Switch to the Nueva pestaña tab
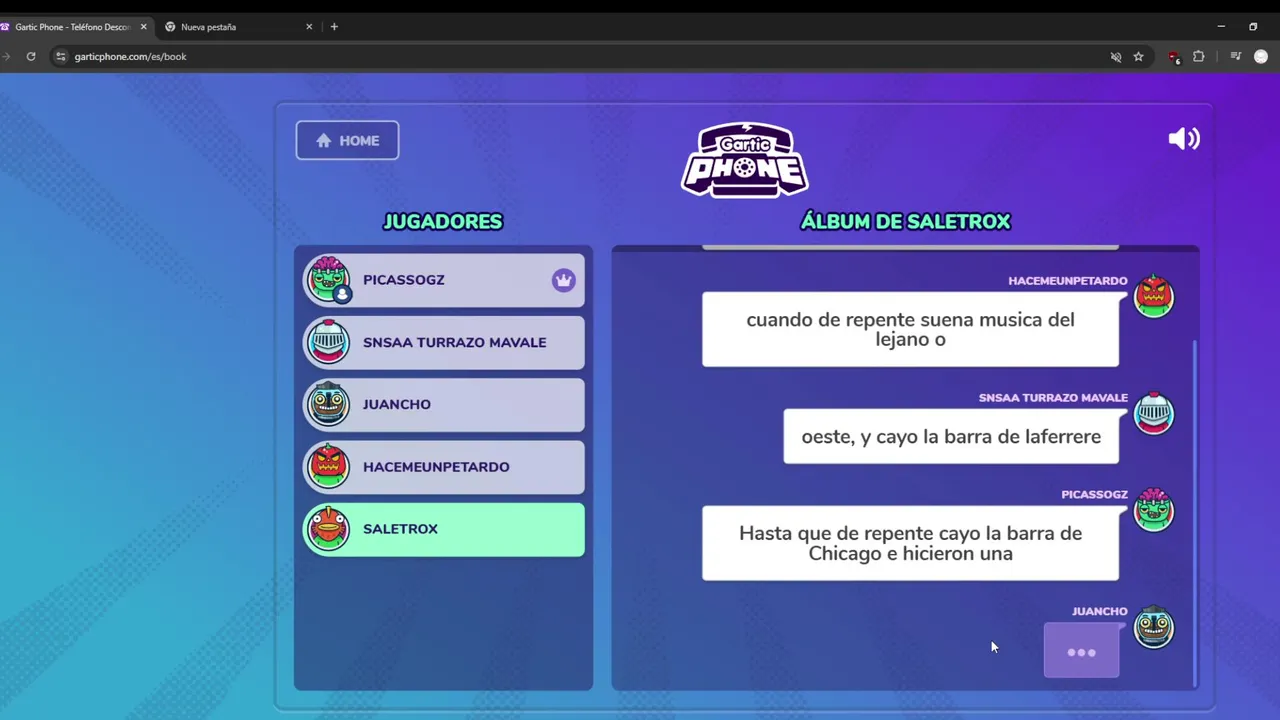1280x720 pixels. [x=240, y=27]
